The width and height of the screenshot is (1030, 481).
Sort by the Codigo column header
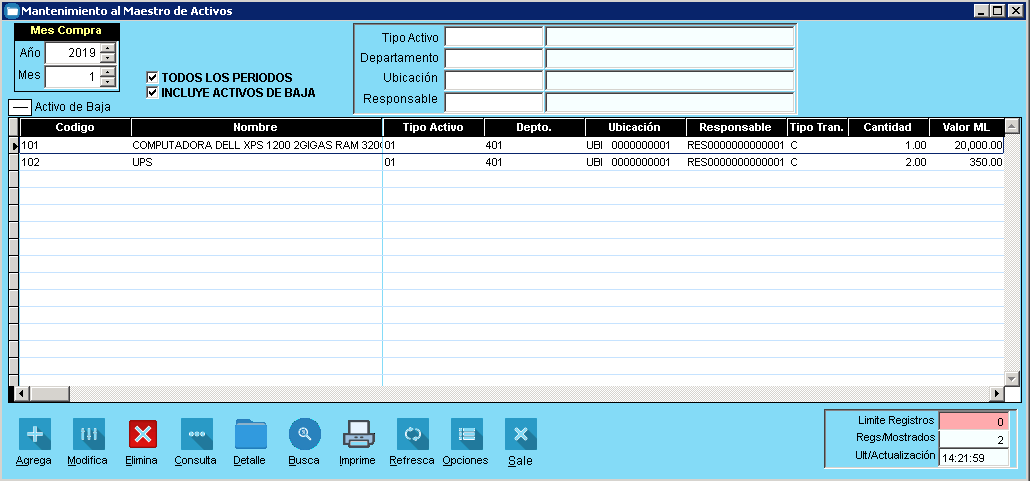[x=75, y=127]
